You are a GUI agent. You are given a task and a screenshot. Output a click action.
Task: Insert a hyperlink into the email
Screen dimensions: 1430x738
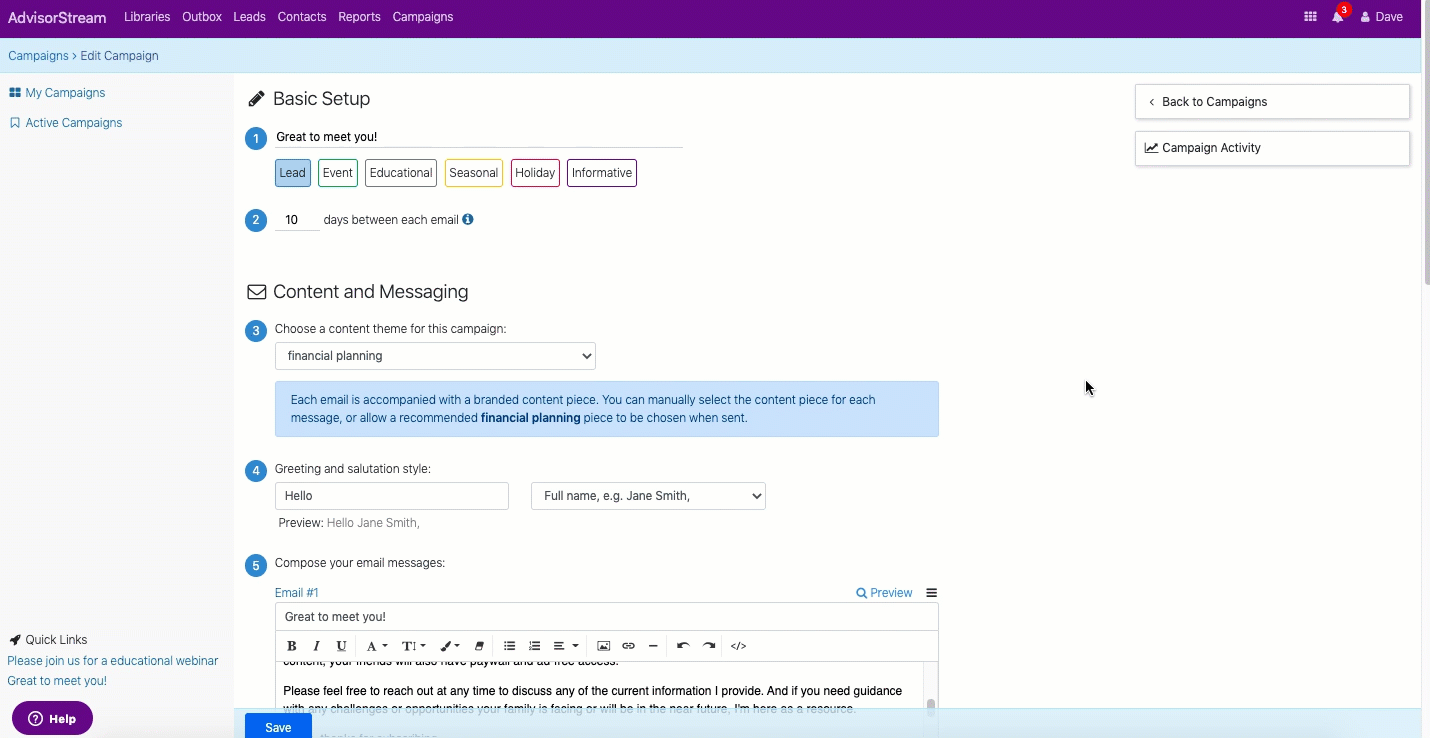[x=628, y=646]
